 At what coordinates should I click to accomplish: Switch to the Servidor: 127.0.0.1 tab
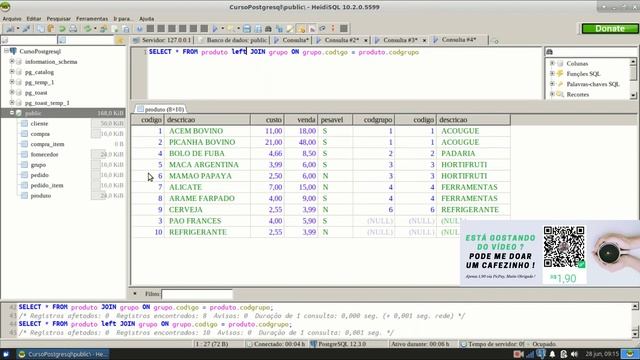(x=162, y=40)
